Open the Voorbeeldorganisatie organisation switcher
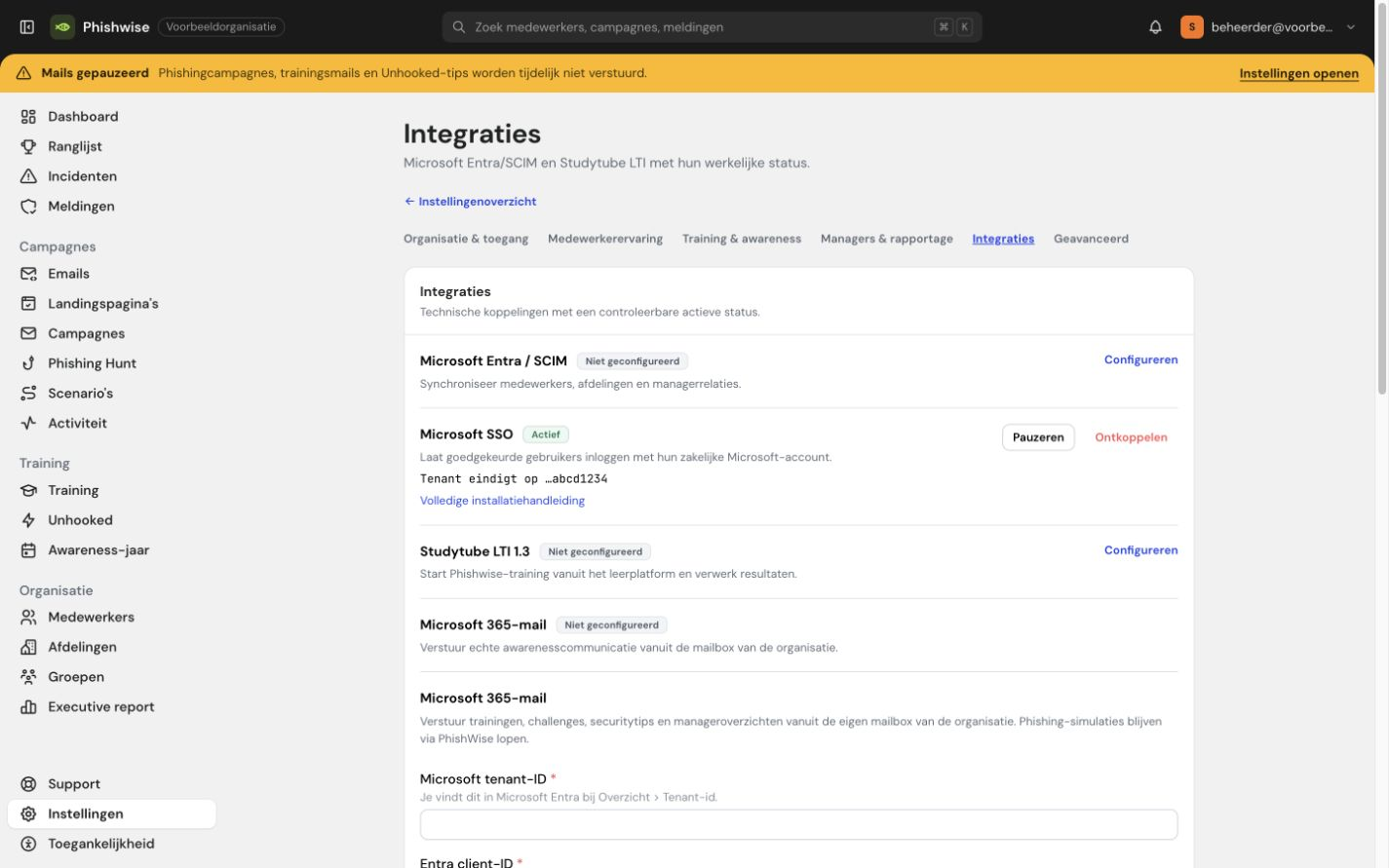Image resolution: width=1389 pixels, height=868 pixels. pyautogui.click(x=221, y=27)
